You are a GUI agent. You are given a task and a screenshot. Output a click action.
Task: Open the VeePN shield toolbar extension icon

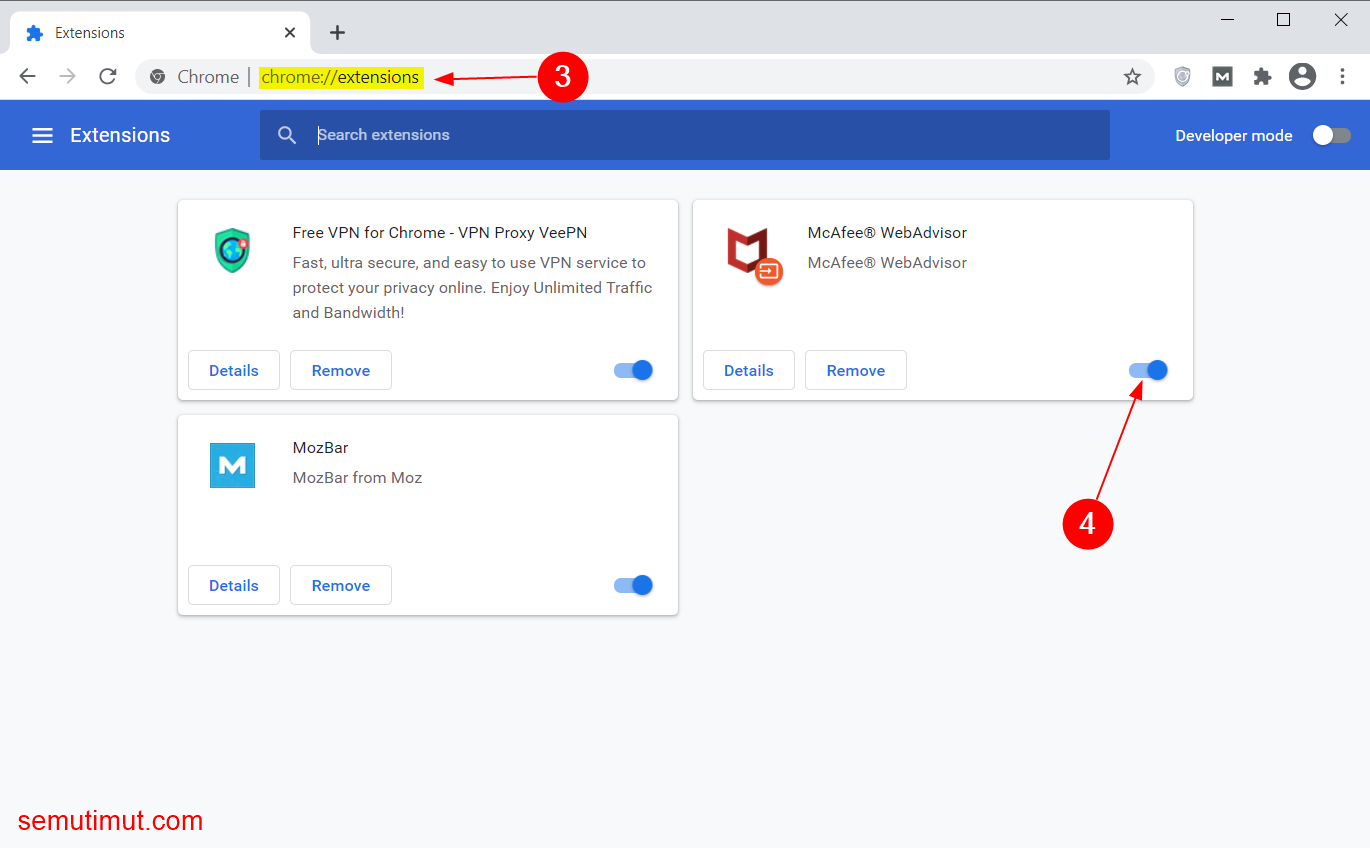1182,77
